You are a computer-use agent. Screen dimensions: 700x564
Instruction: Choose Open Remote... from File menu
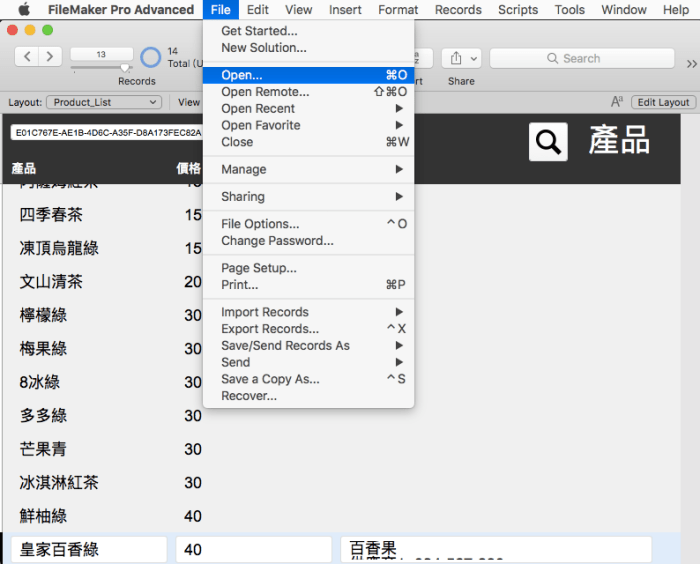point(265,92)
